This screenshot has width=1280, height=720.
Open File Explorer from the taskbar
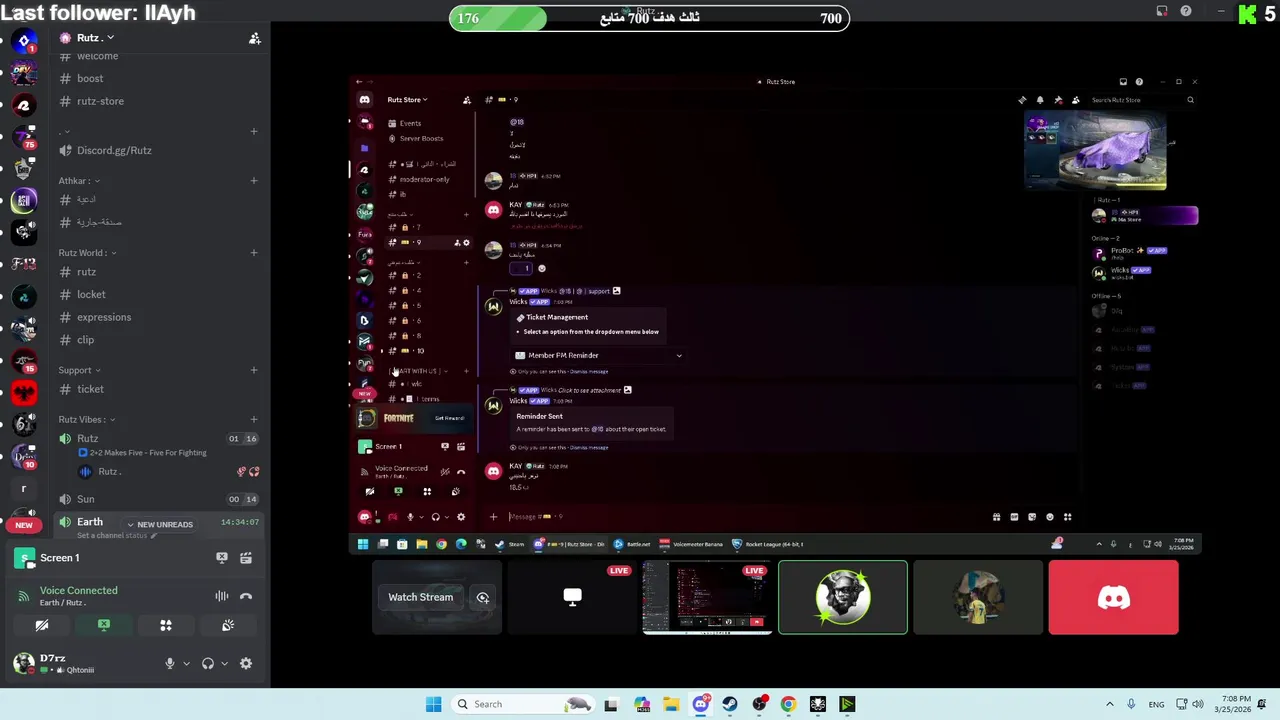pyautogui.click(x=671, y=704)
